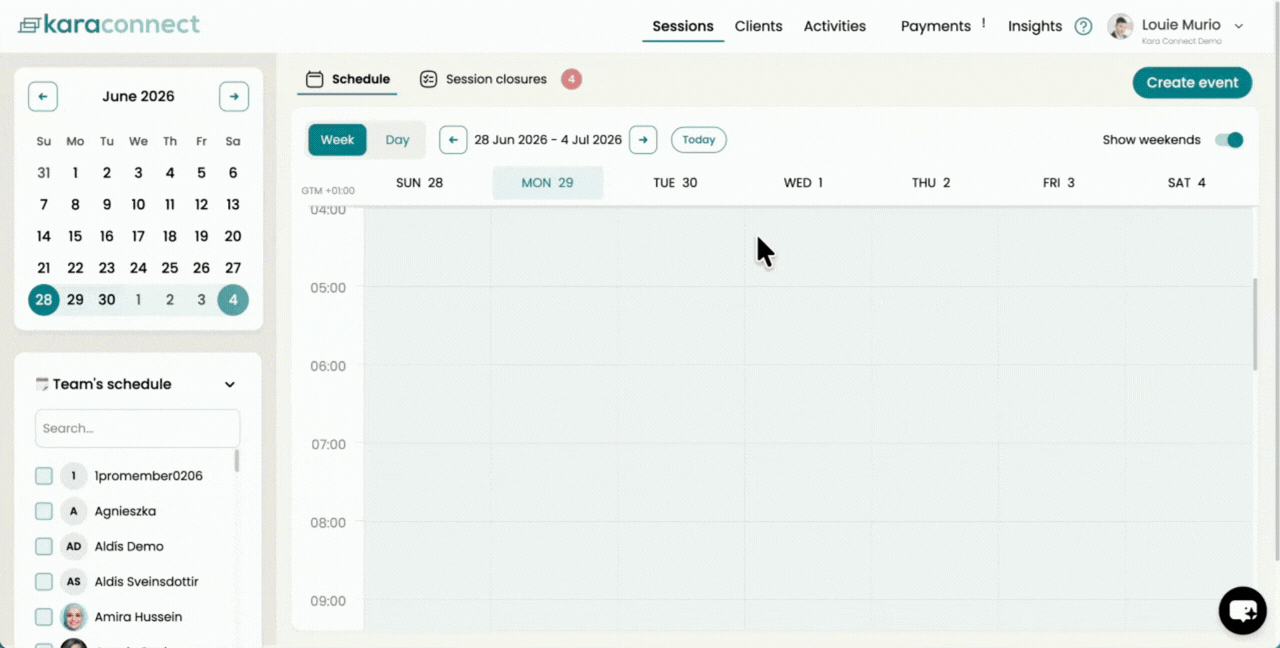Open the Activities tab
This screenshot has height=648, width=1280.
[835, 27]
